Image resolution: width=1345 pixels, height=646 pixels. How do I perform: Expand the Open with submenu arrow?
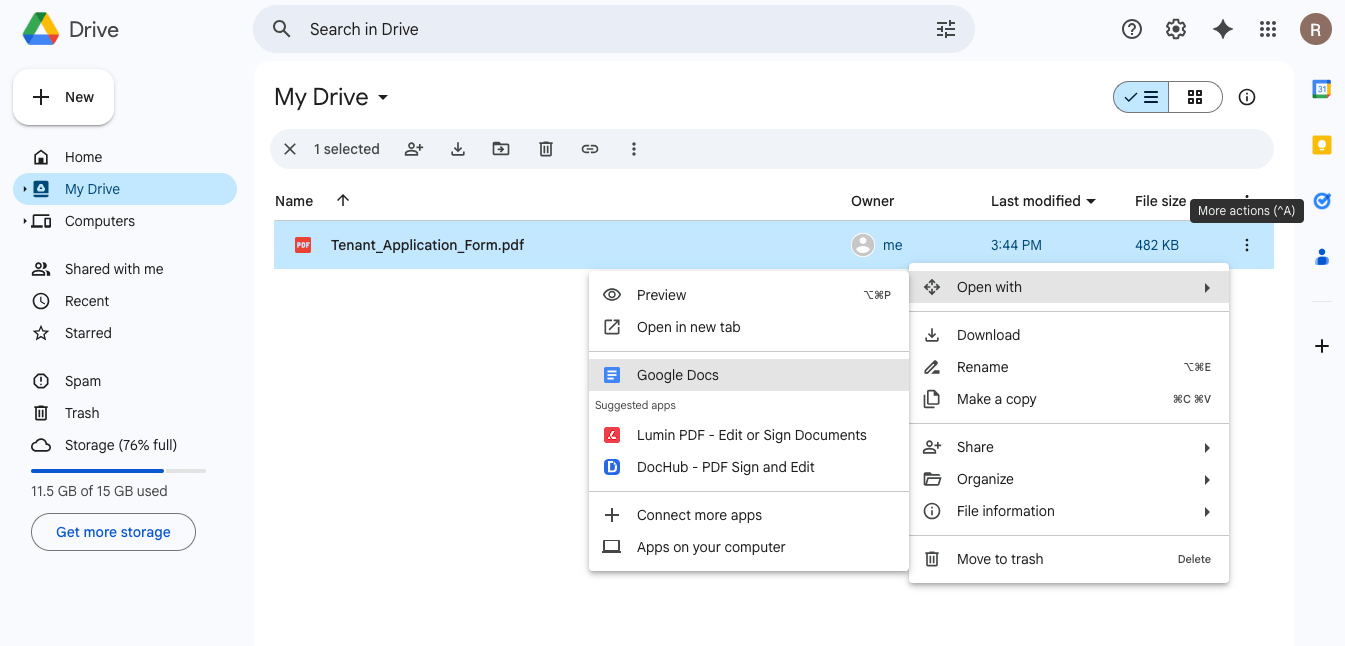1207,288
